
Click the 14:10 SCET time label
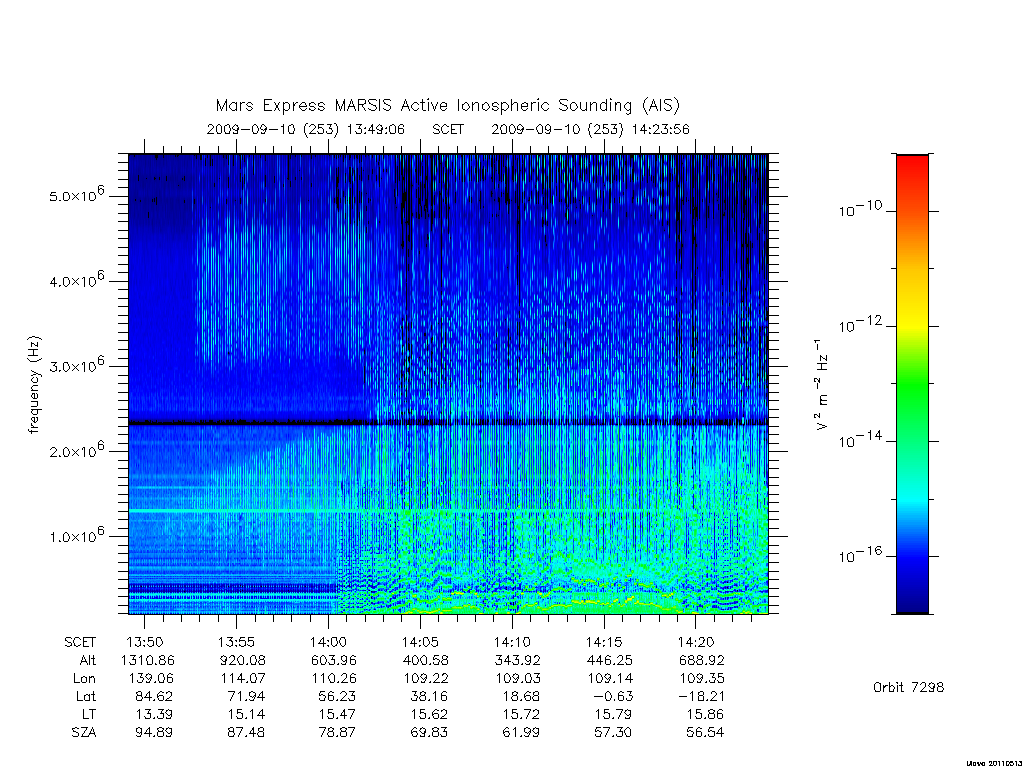click(x=512, y=642)
